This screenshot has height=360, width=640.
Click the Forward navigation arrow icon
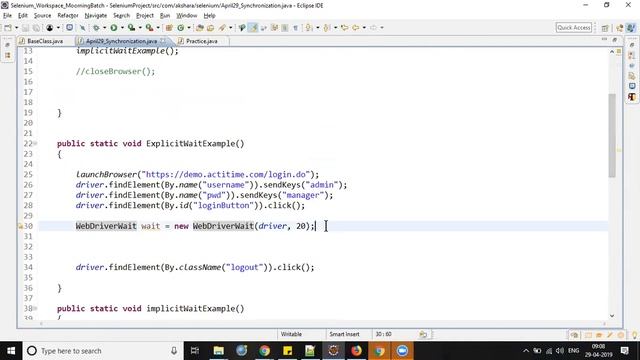click(x=373, y=28)
